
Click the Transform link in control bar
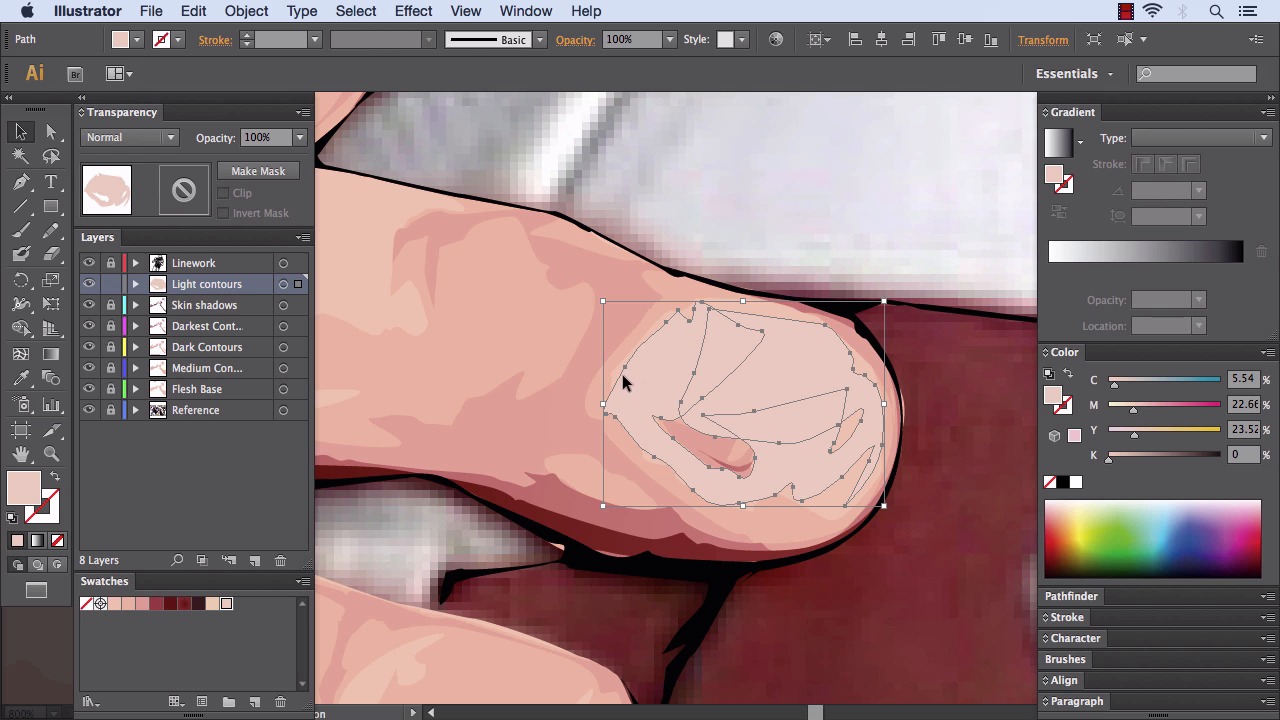click(x=1043, y=40)
